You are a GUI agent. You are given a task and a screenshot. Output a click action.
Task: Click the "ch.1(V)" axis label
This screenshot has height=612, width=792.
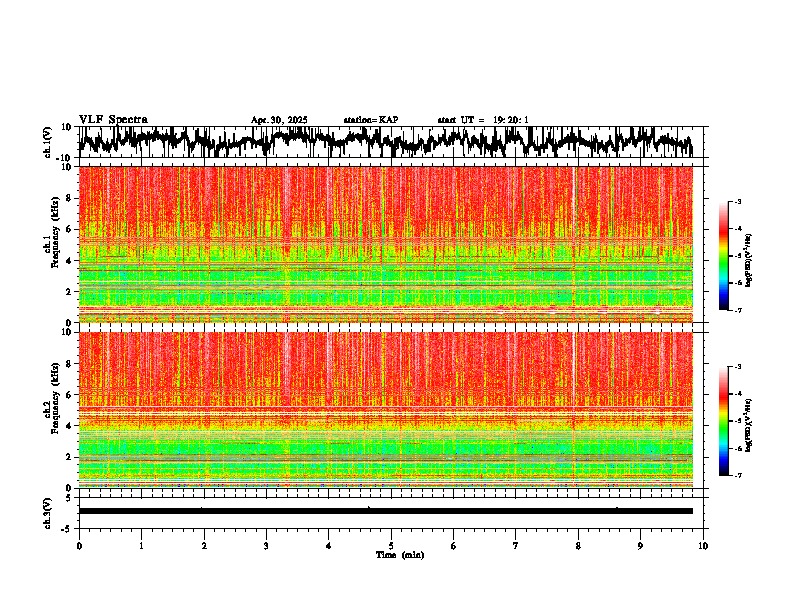[x=48, y=142]
